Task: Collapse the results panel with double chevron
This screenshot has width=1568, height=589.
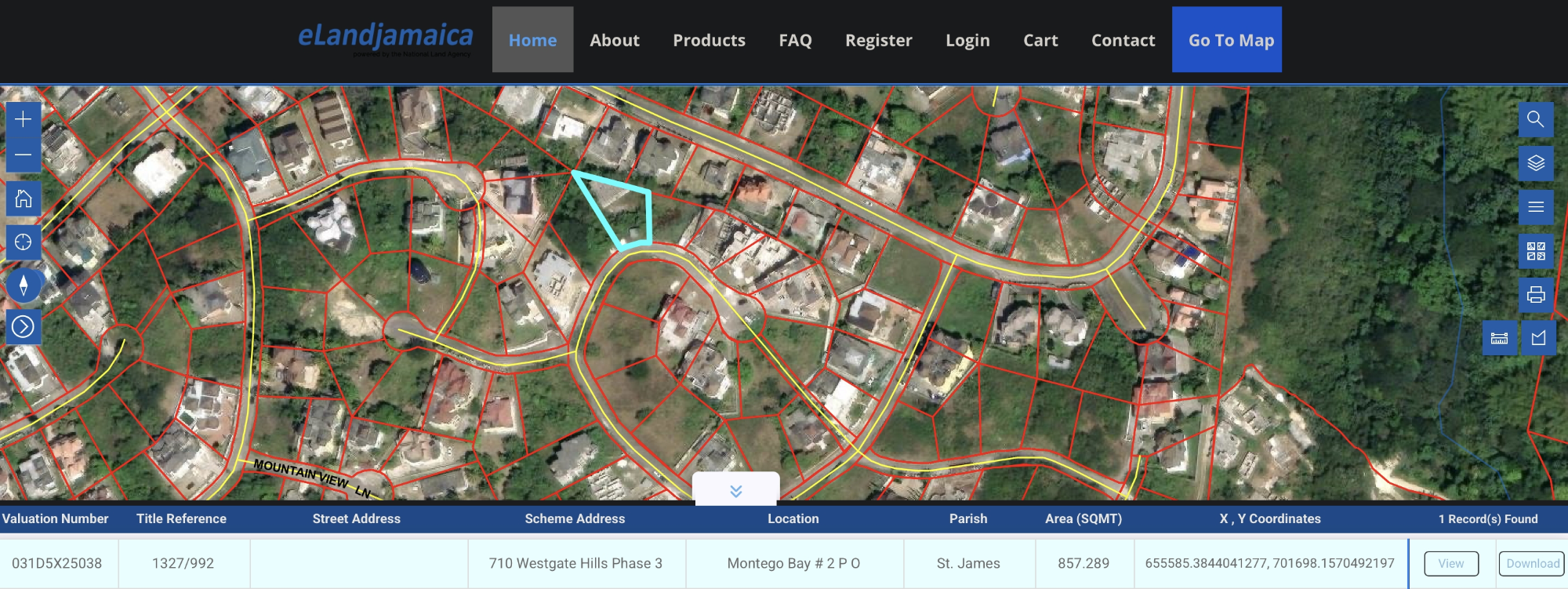Action: (735, 491)
